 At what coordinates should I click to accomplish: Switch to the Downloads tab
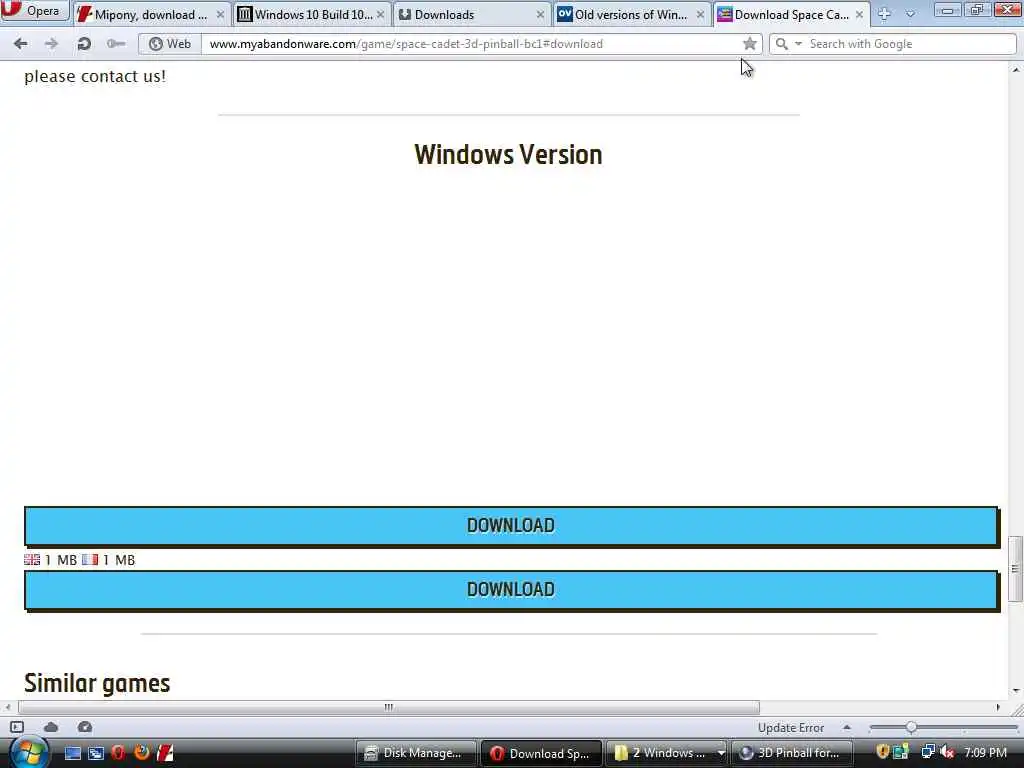472,14
